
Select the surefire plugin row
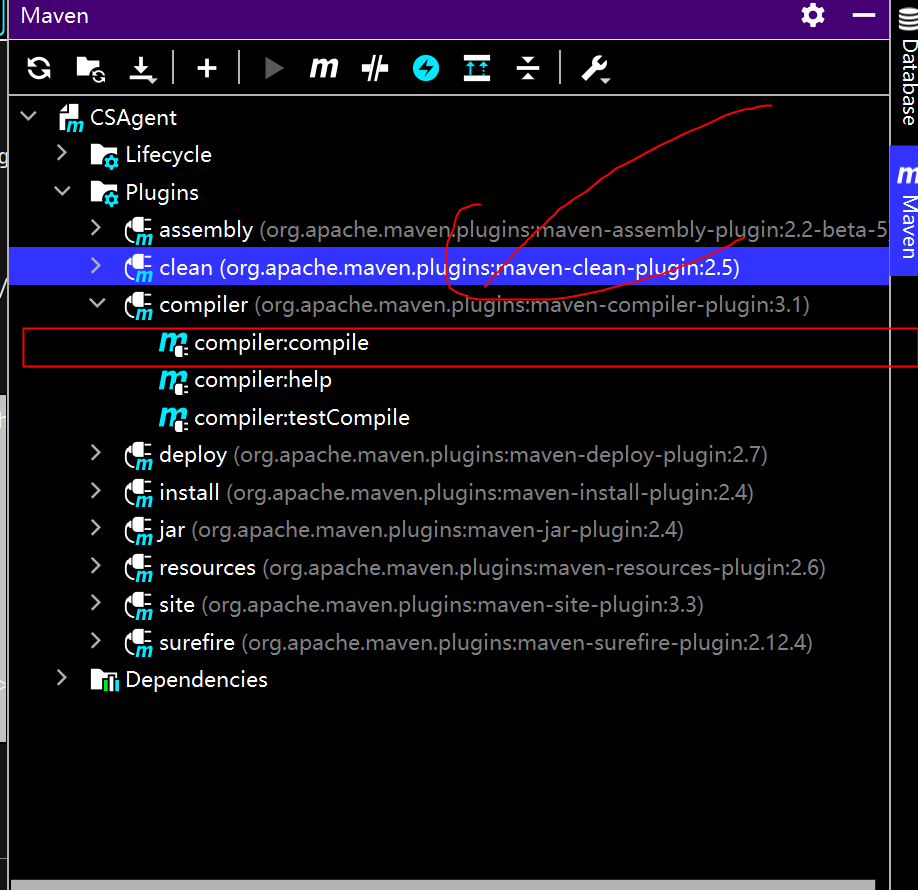(x=449, y=643)
